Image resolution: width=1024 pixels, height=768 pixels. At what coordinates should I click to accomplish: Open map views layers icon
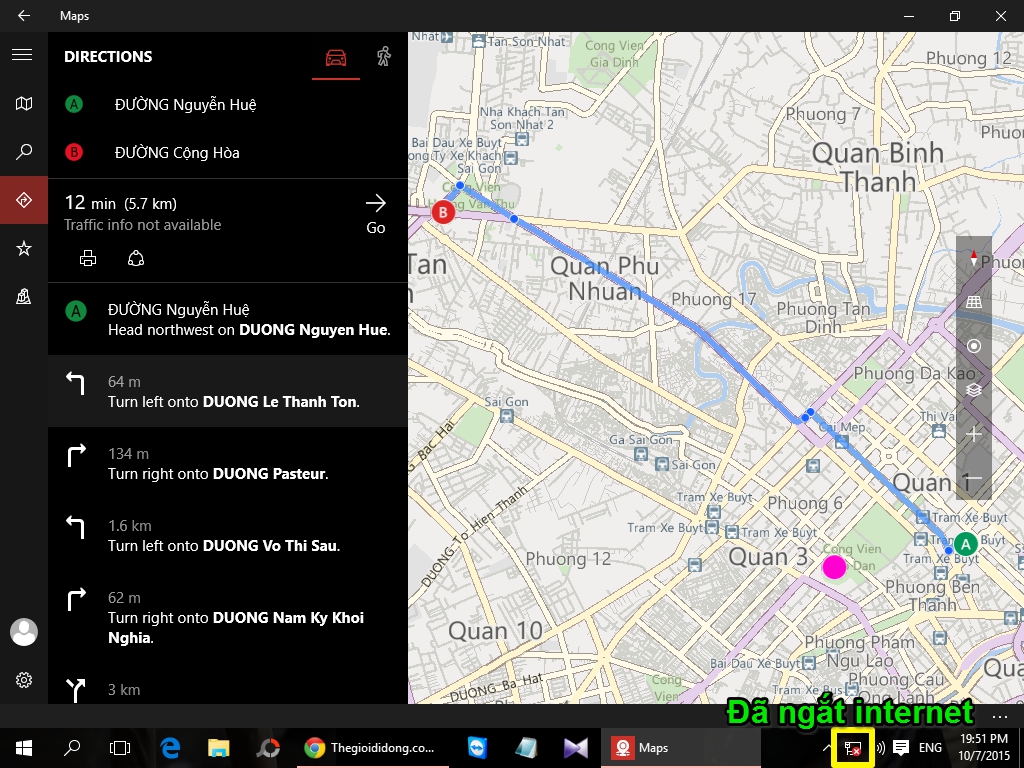(974, 390)
